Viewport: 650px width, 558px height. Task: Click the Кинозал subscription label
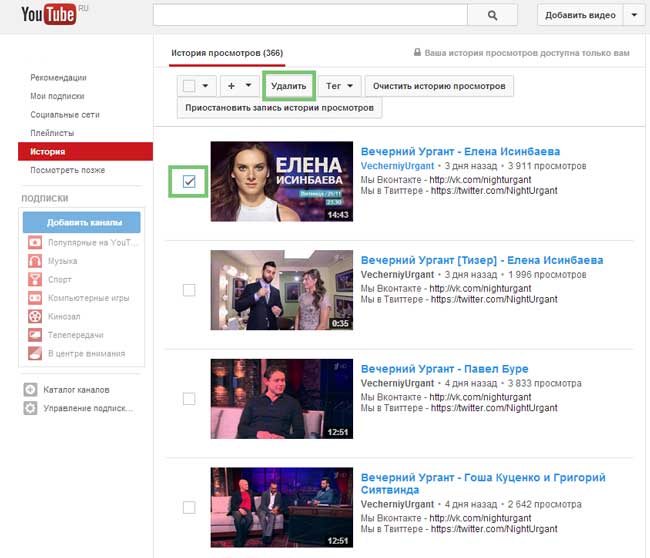[x=64, y=316]
